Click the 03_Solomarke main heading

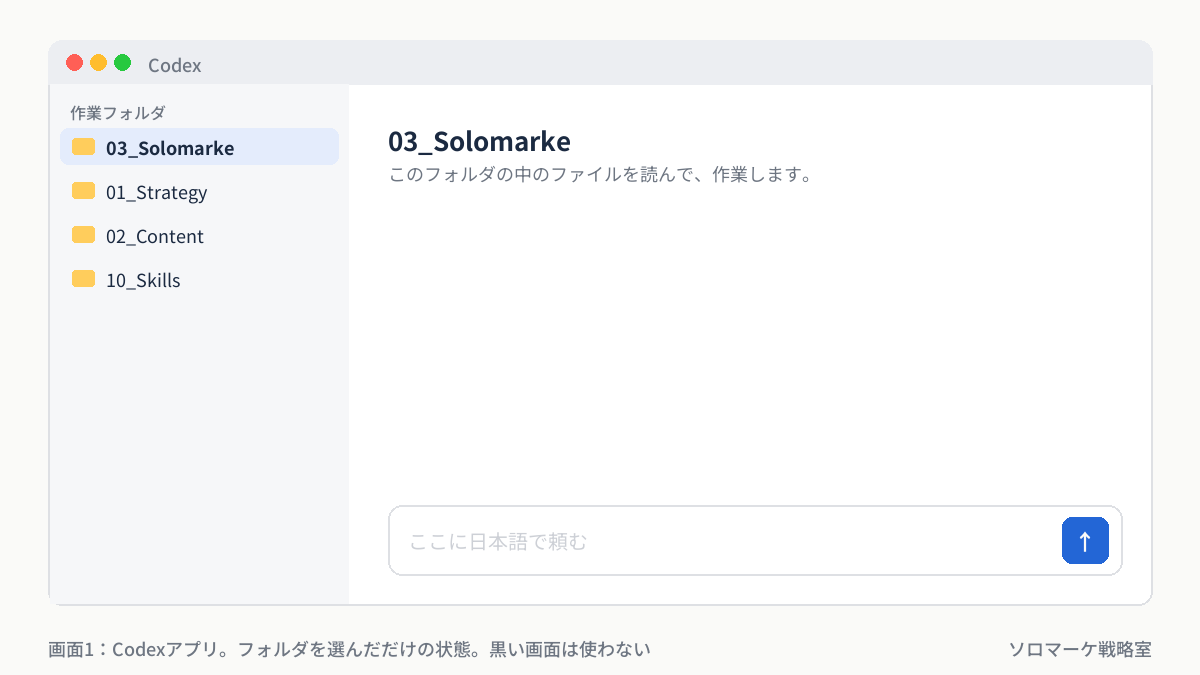click(479, 141)
